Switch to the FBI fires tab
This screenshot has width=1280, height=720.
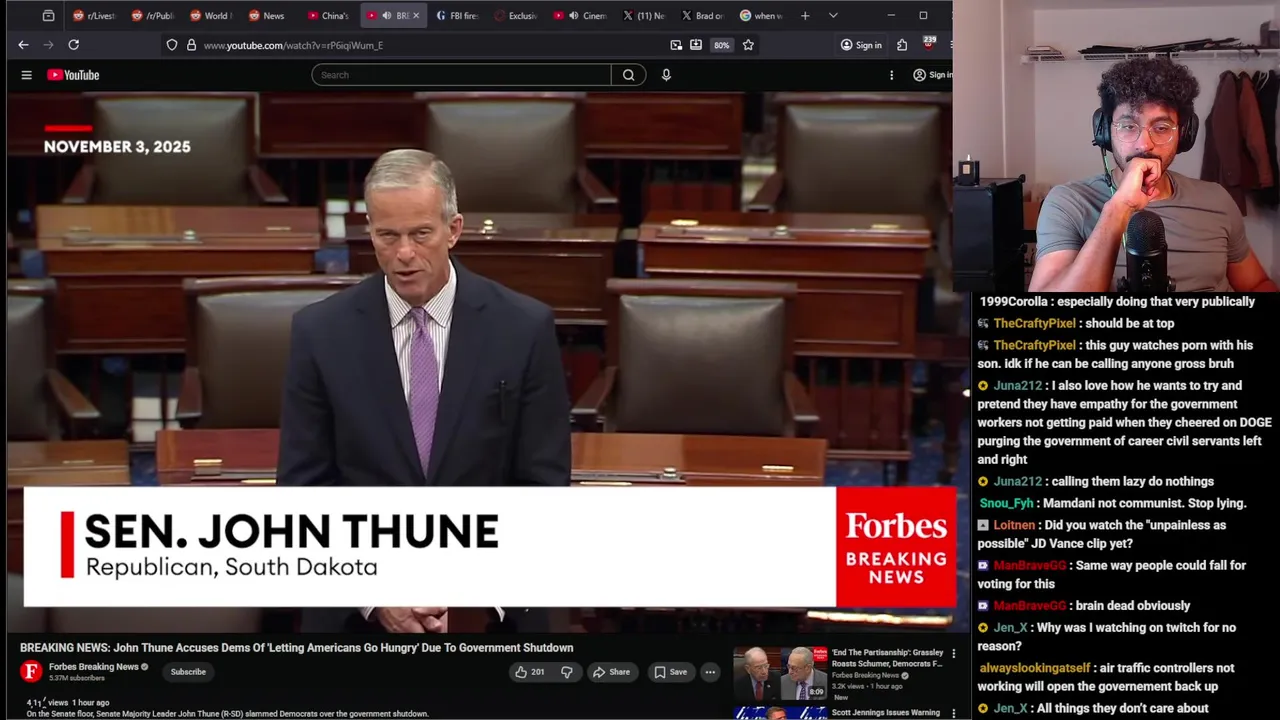457,16
